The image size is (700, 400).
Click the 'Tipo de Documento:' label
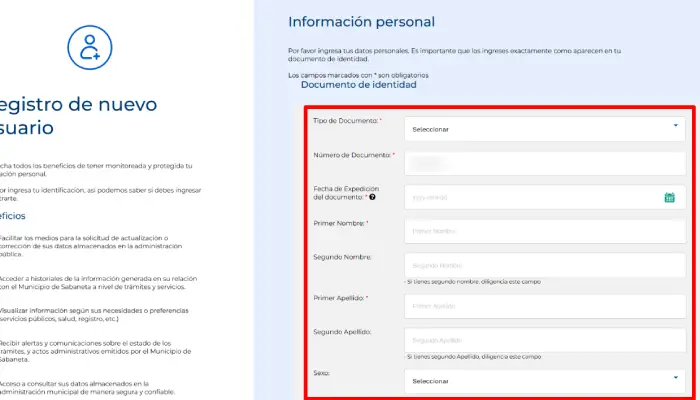coord(347,121)
